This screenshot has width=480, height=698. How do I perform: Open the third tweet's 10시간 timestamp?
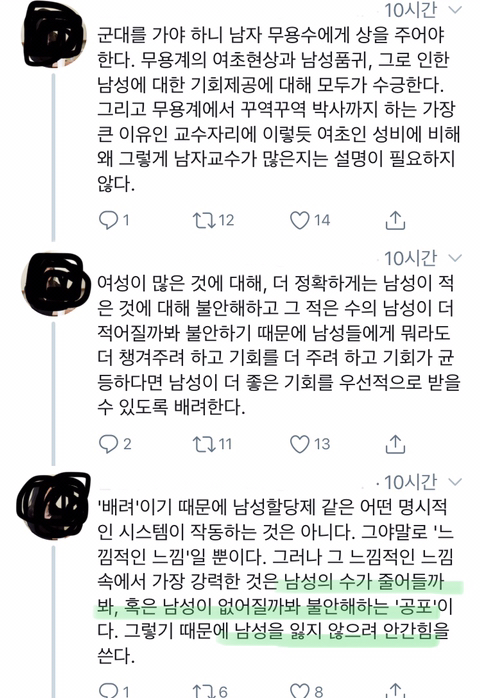(x=410, y=482)
